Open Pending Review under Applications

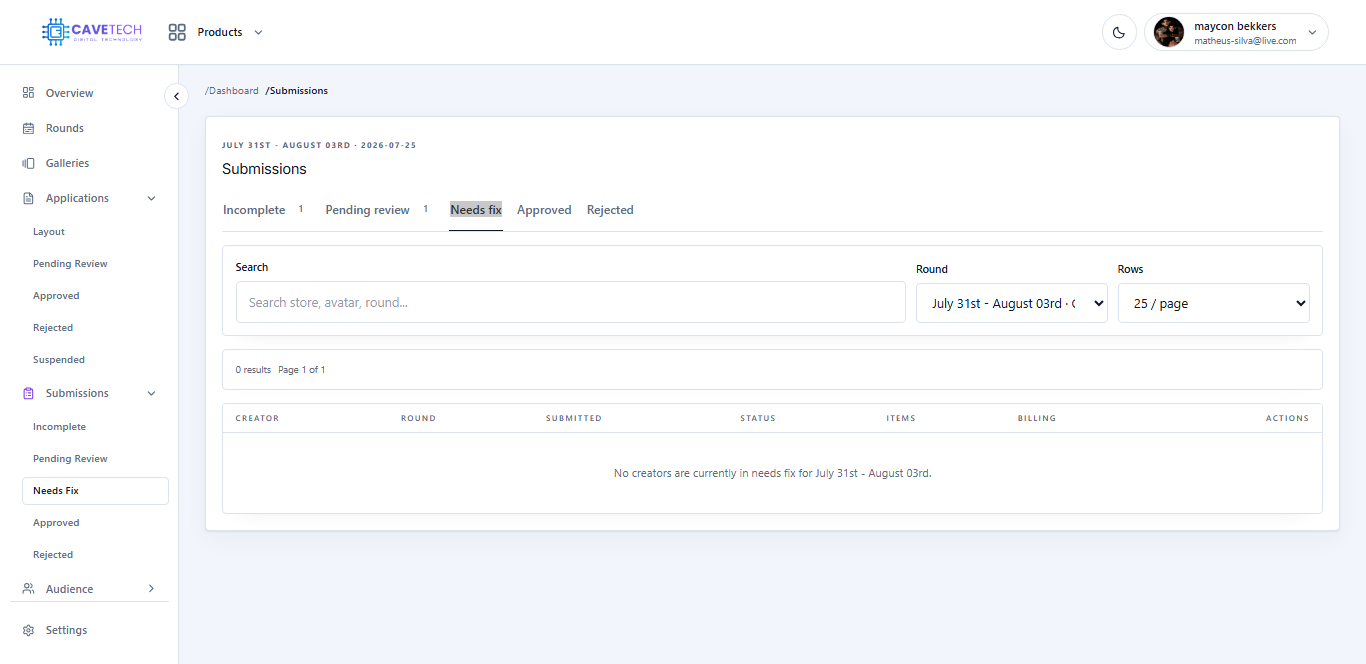pyautogui.click(x=70, y=264)
